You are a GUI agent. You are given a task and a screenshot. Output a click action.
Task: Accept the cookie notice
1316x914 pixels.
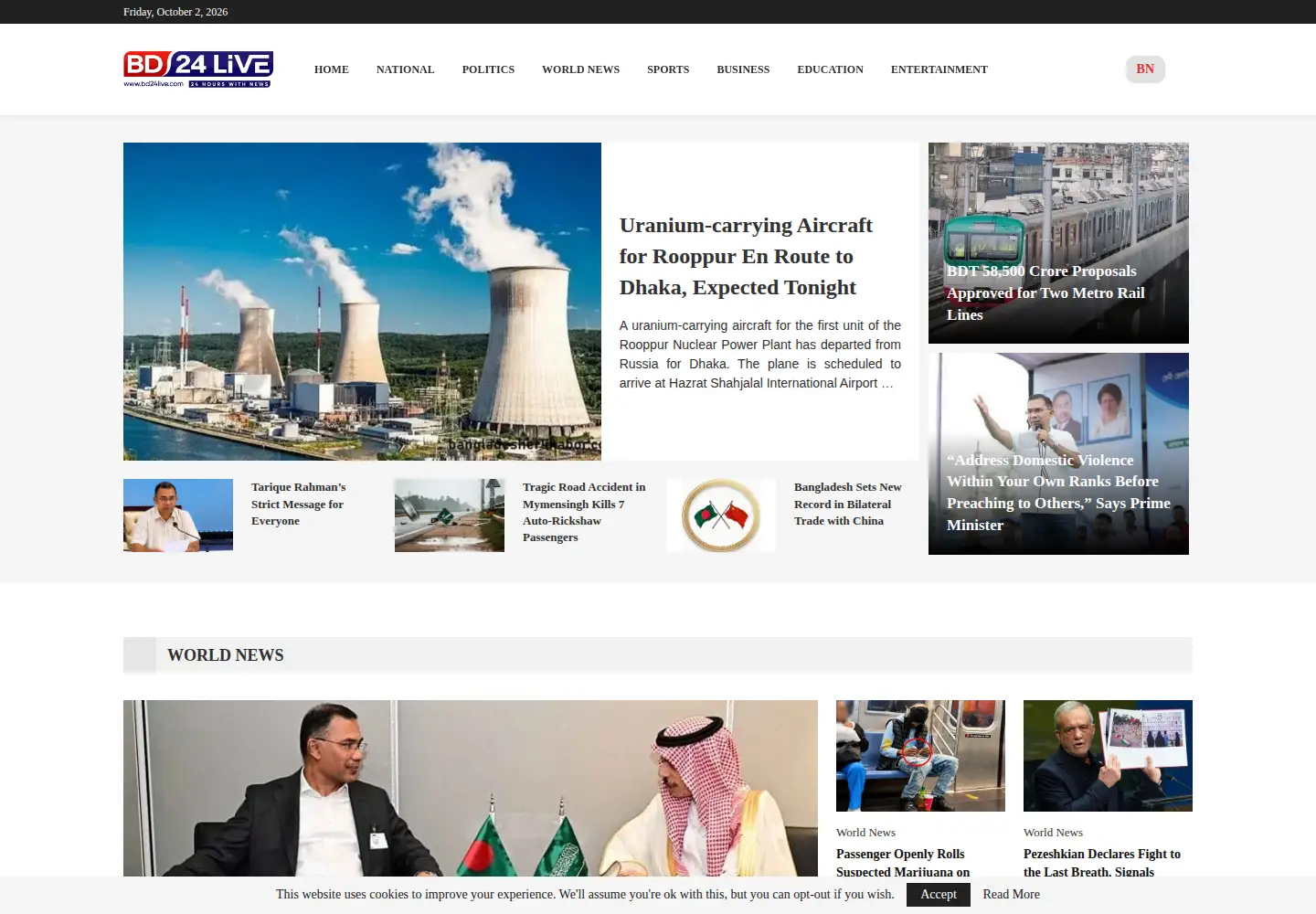pyautogui.click(x=939, y=895)
